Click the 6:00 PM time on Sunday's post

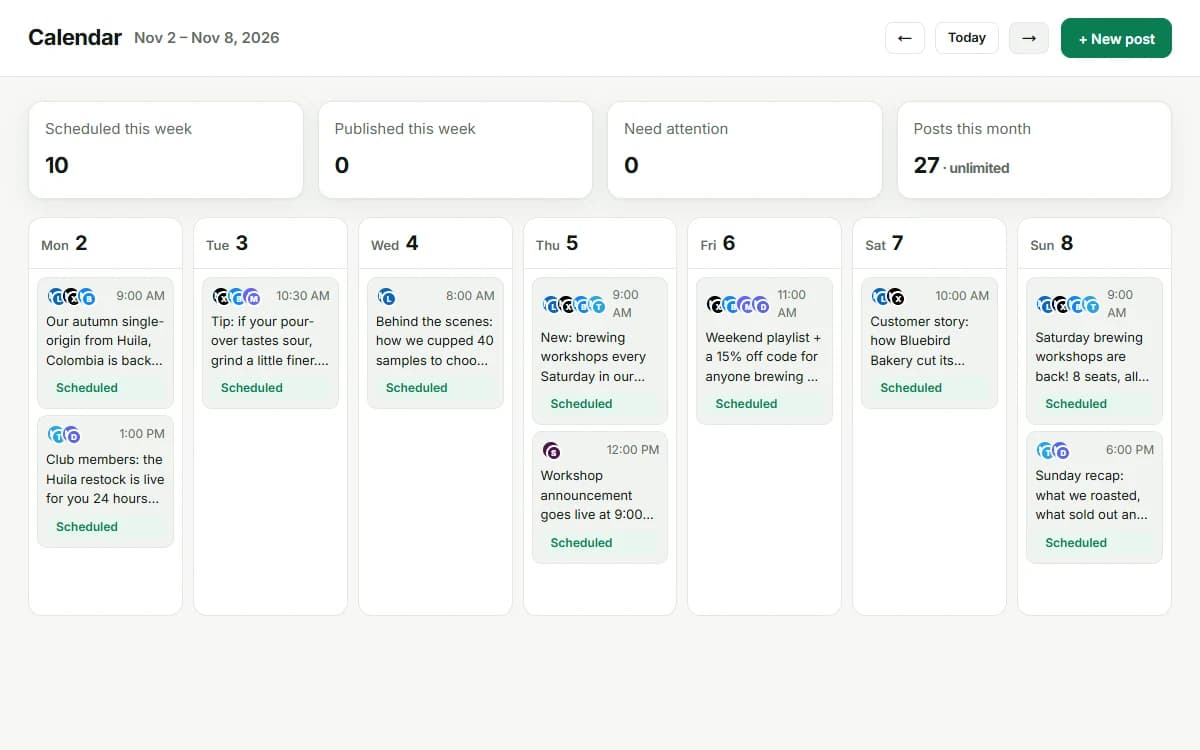[x=1130, y=450]
